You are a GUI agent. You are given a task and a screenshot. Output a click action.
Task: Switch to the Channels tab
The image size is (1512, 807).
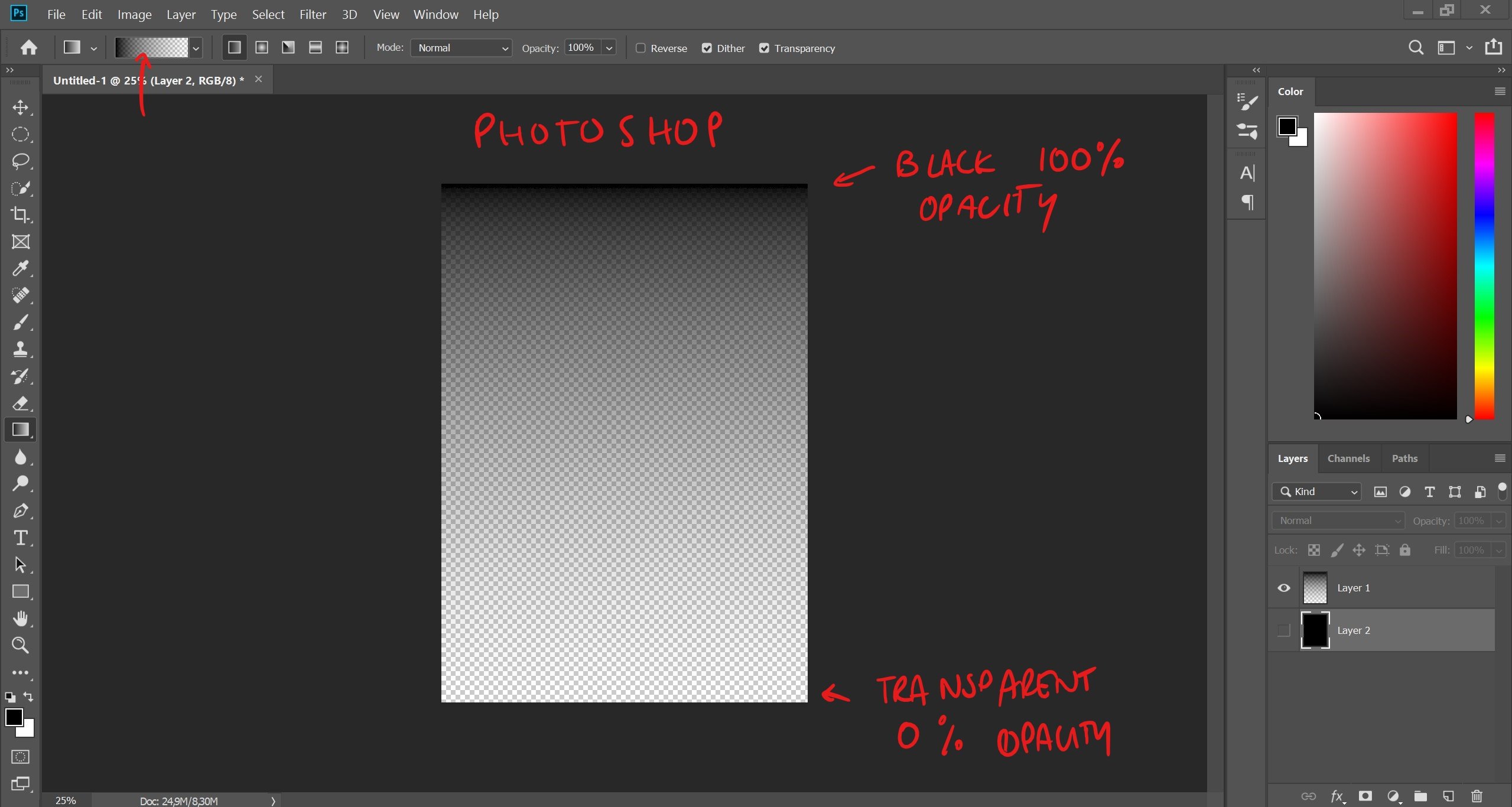1348,458
